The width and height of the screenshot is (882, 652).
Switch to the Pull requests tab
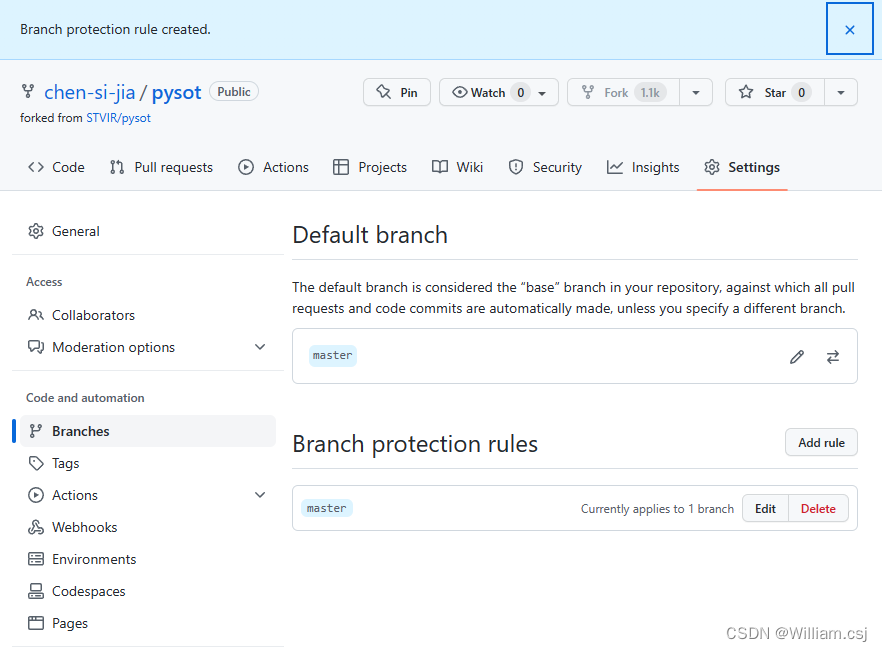161,167
